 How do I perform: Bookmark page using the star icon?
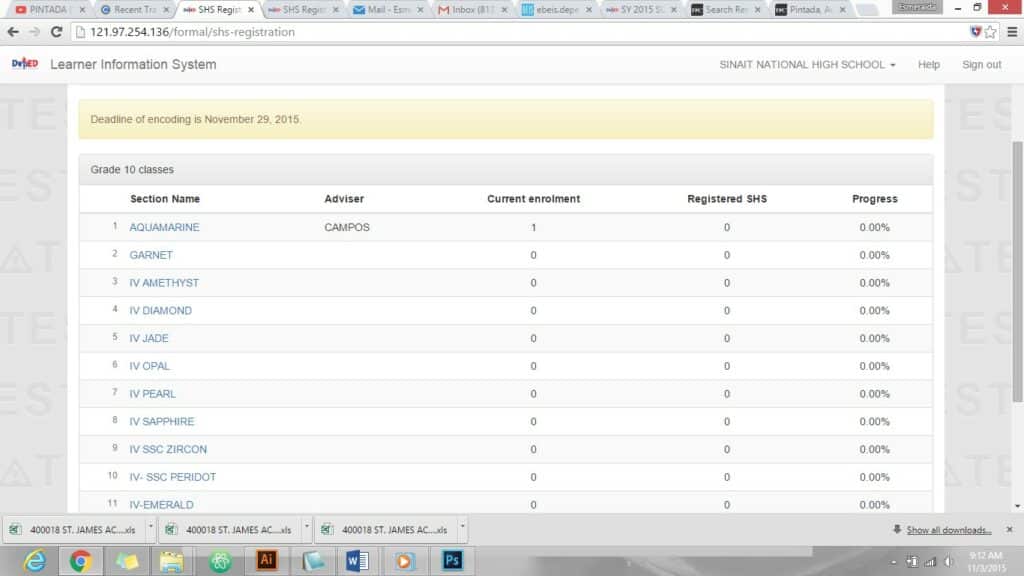coord(991,32)
